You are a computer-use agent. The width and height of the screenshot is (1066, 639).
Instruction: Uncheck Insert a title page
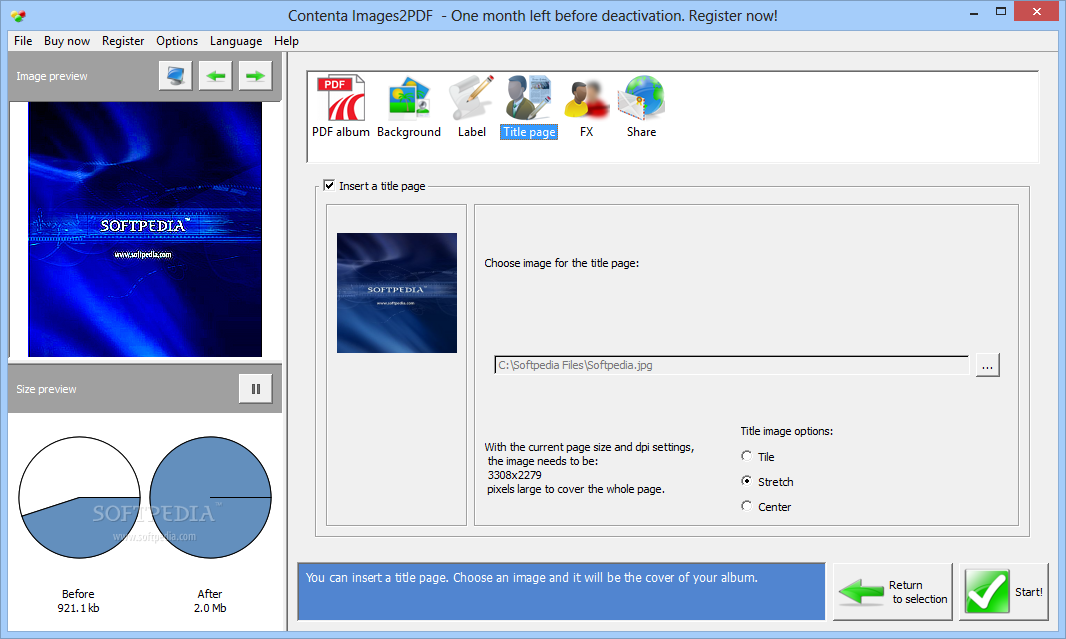point(329,186)
